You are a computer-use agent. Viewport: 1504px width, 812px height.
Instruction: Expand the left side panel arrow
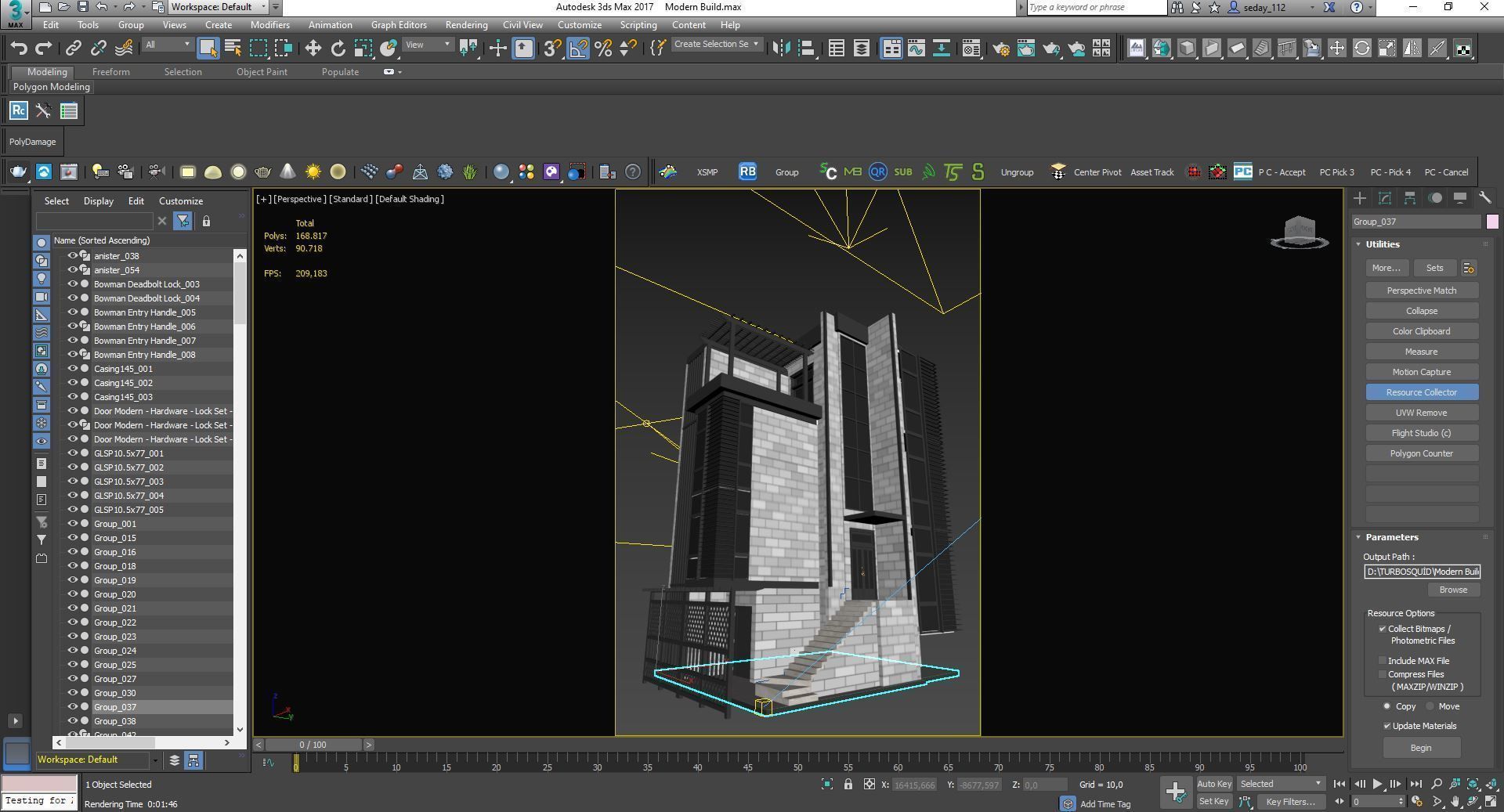tap(15, 720)
